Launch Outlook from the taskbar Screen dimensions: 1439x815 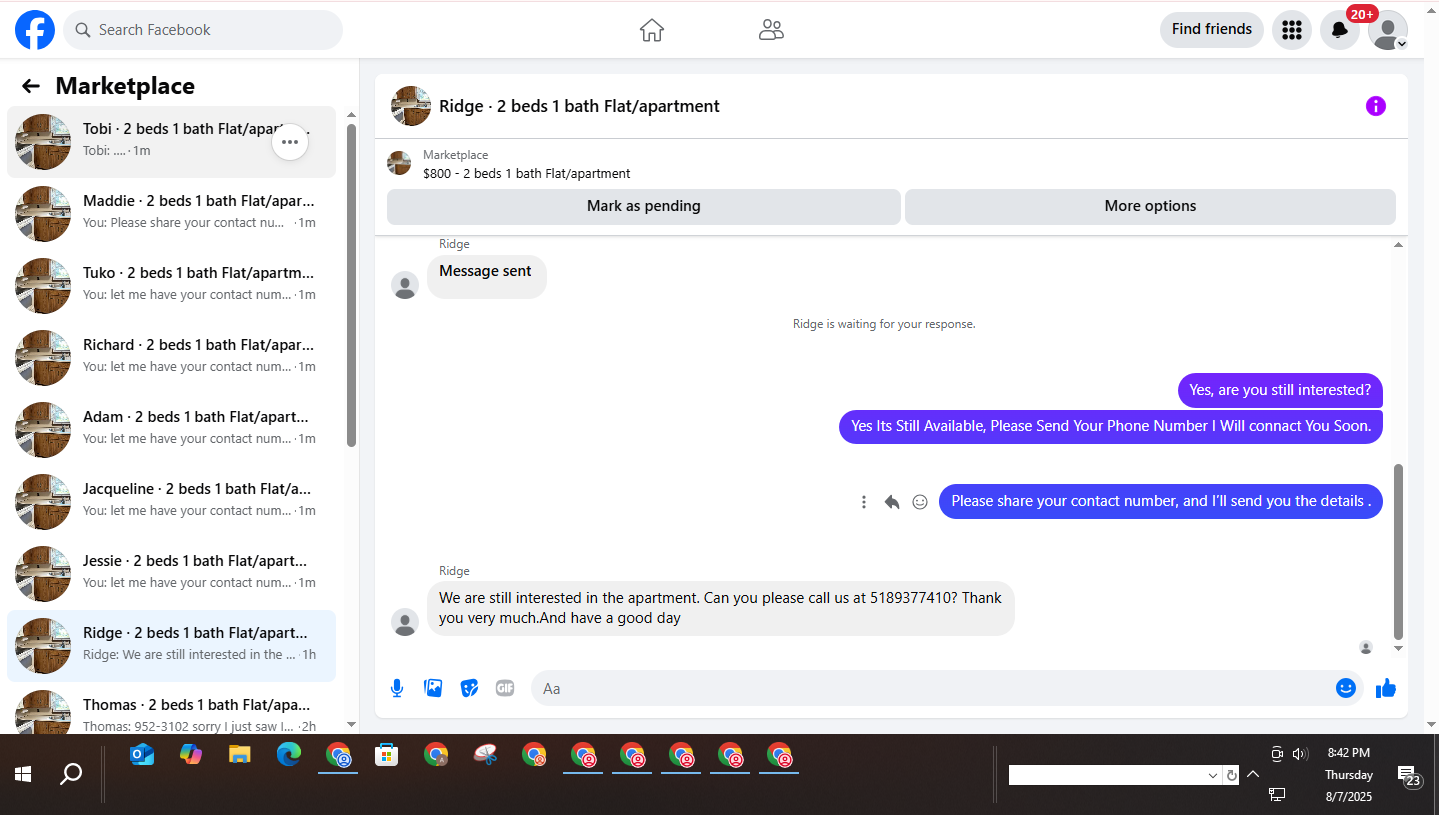(x=142, y=755)
